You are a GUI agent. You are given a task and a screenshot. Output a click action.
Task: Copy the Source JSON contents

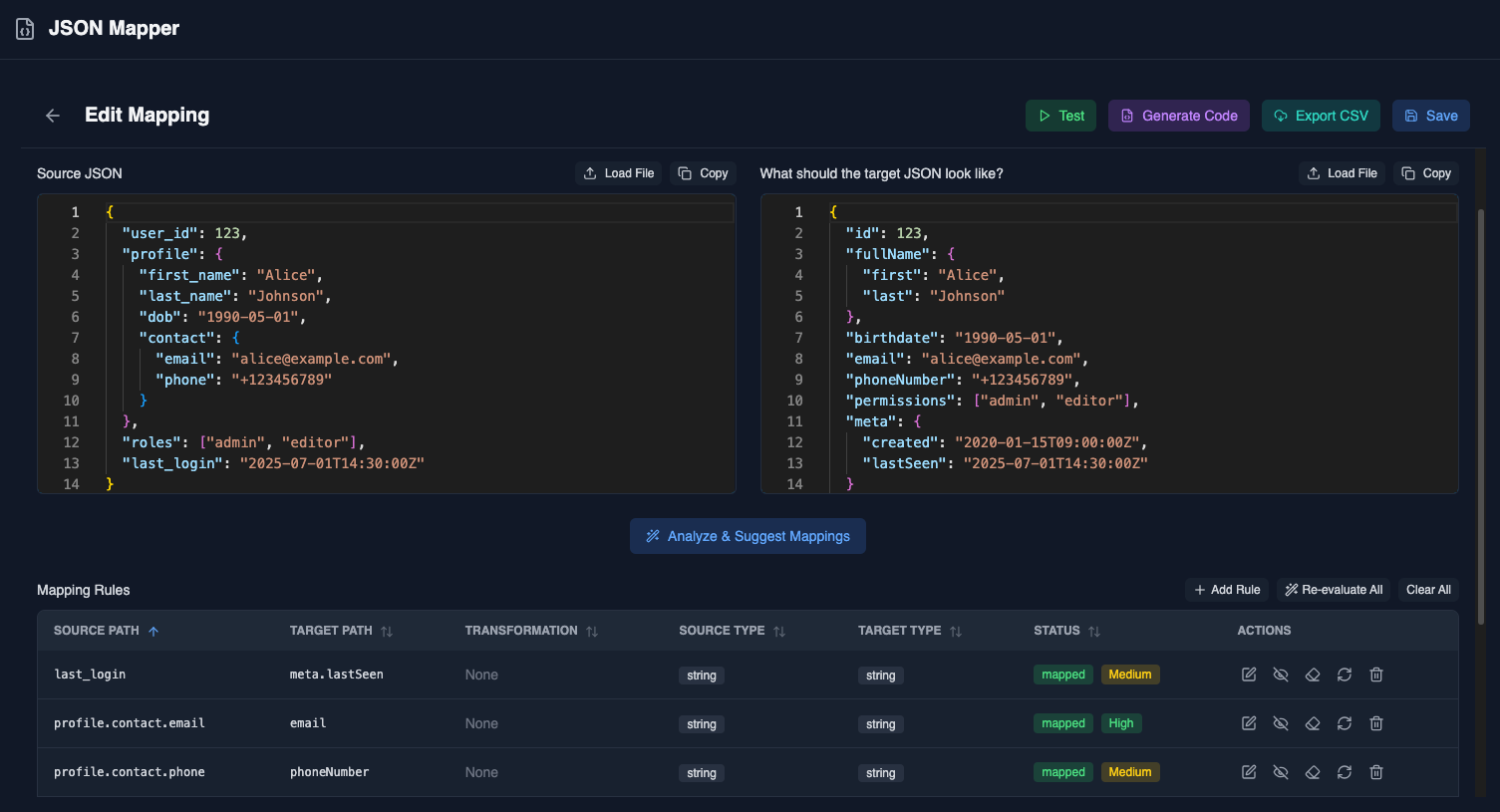click(x=703, y=173)
